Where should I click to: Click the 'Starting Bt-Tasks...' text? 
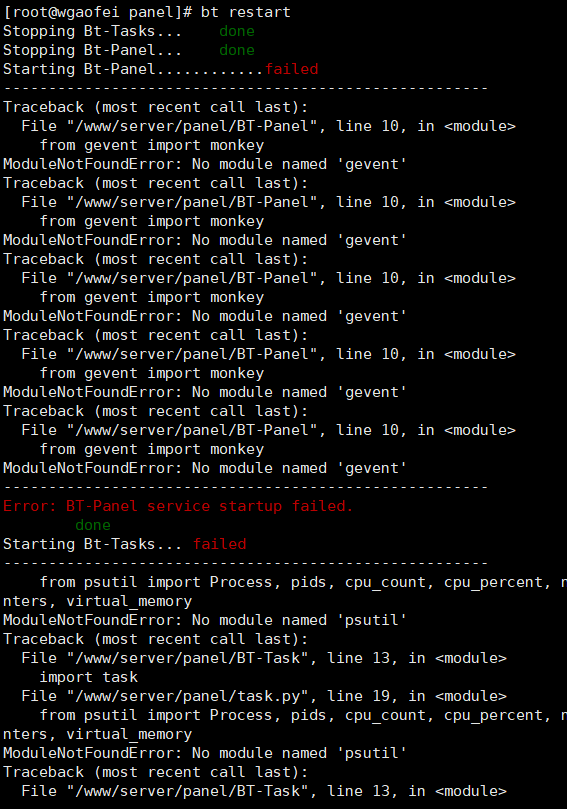(92, 544)
